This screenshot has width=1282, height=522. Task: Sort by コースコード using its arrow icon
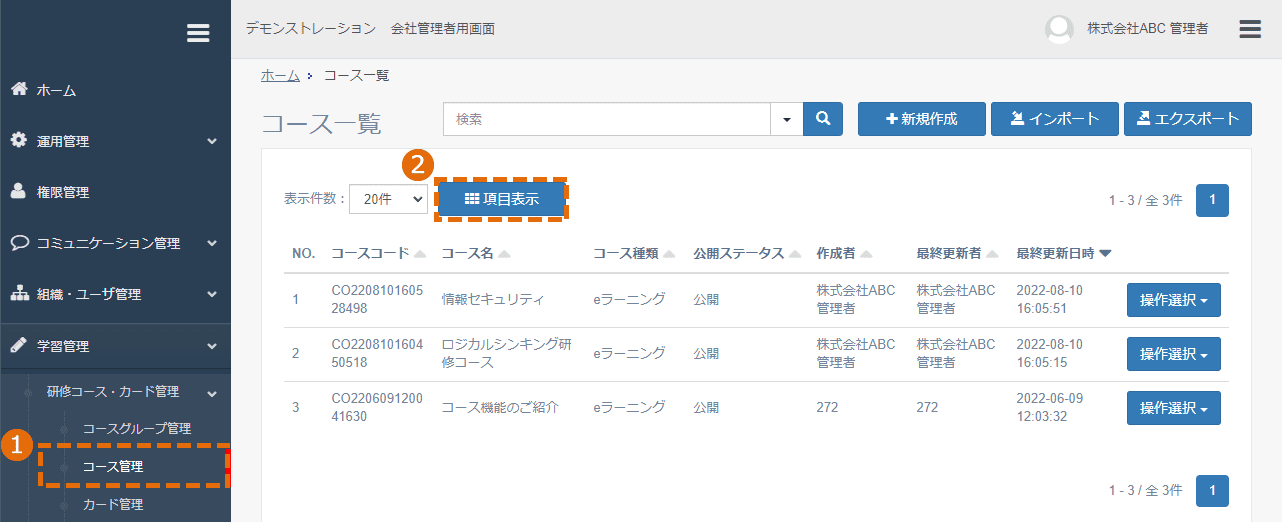[x=421, y=254]
